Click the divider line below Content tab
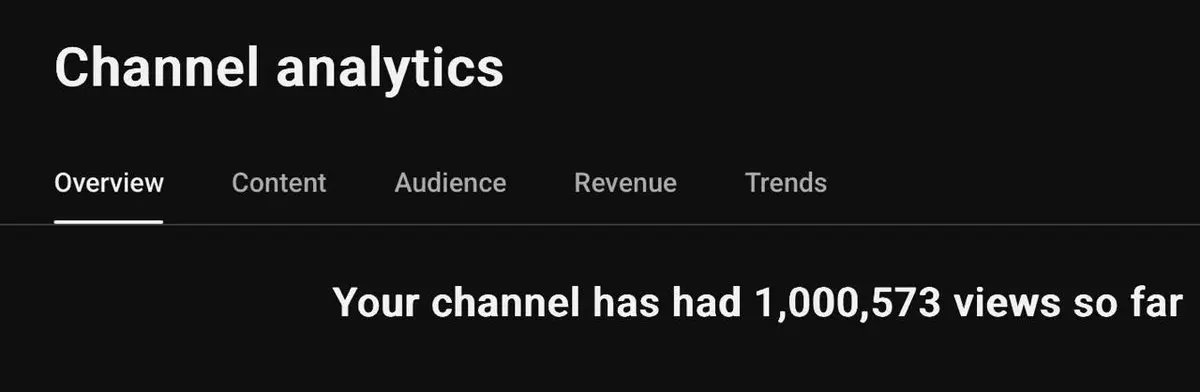Image resolution: width=1200 pixels, height=392 pixels. 279,225
